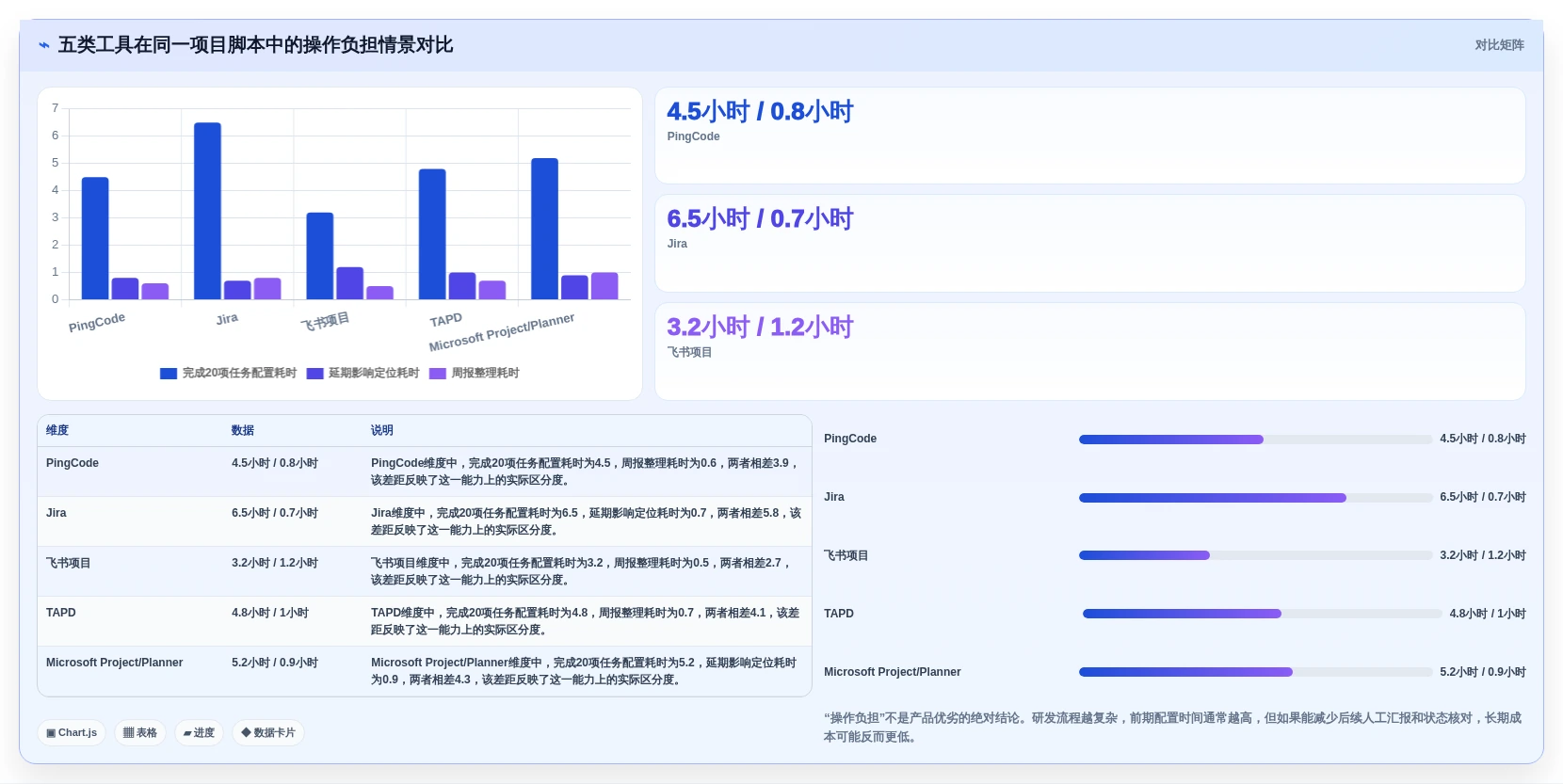Viewport: 1563px width, 784px height.
Task: Toggle the 完成20项任务配置耗时 legend swatch
Action: click(169, 374)
